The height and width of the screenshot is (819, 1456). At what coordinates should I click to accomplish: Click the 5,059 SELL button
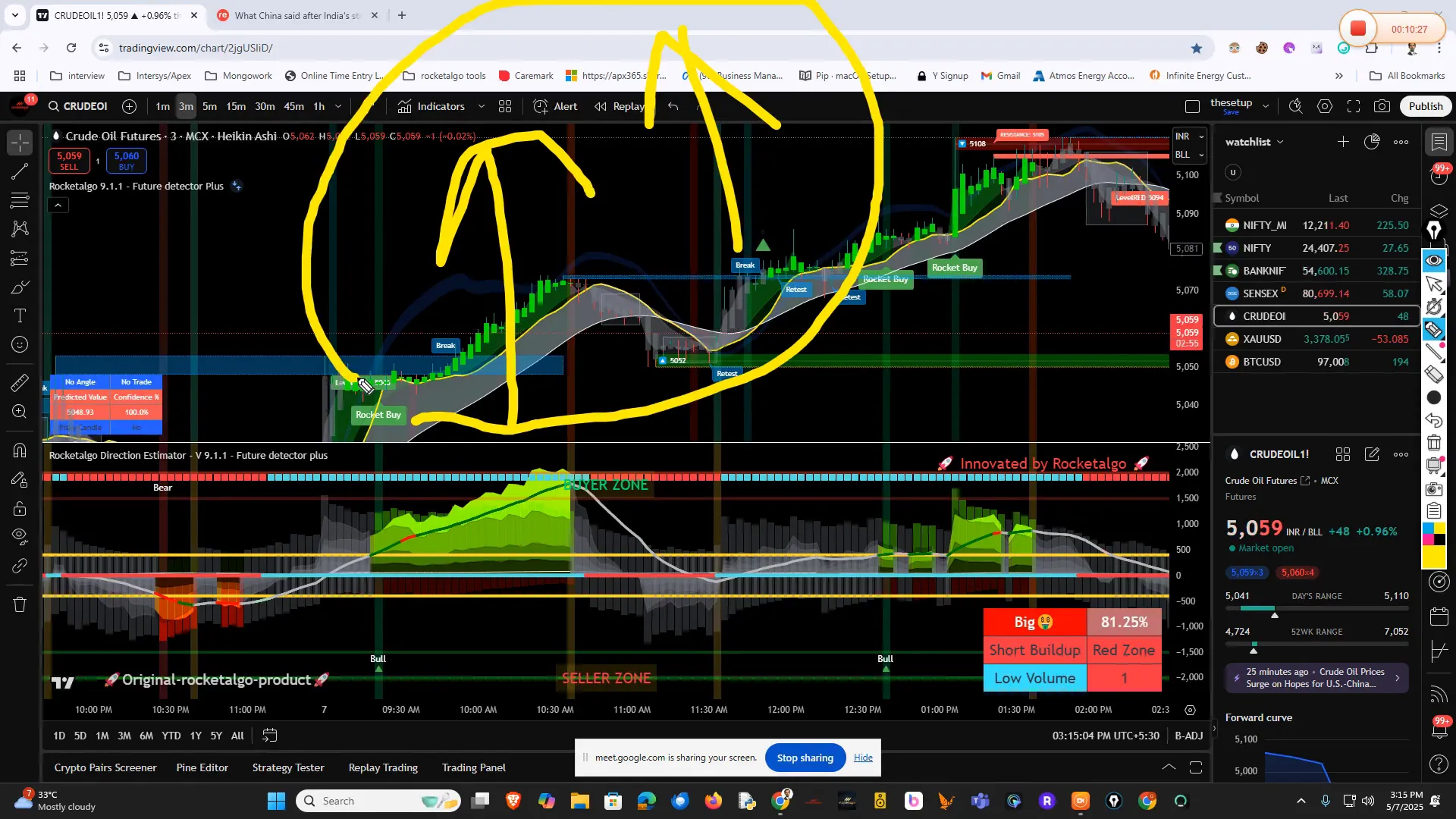[x=69, y=161]
